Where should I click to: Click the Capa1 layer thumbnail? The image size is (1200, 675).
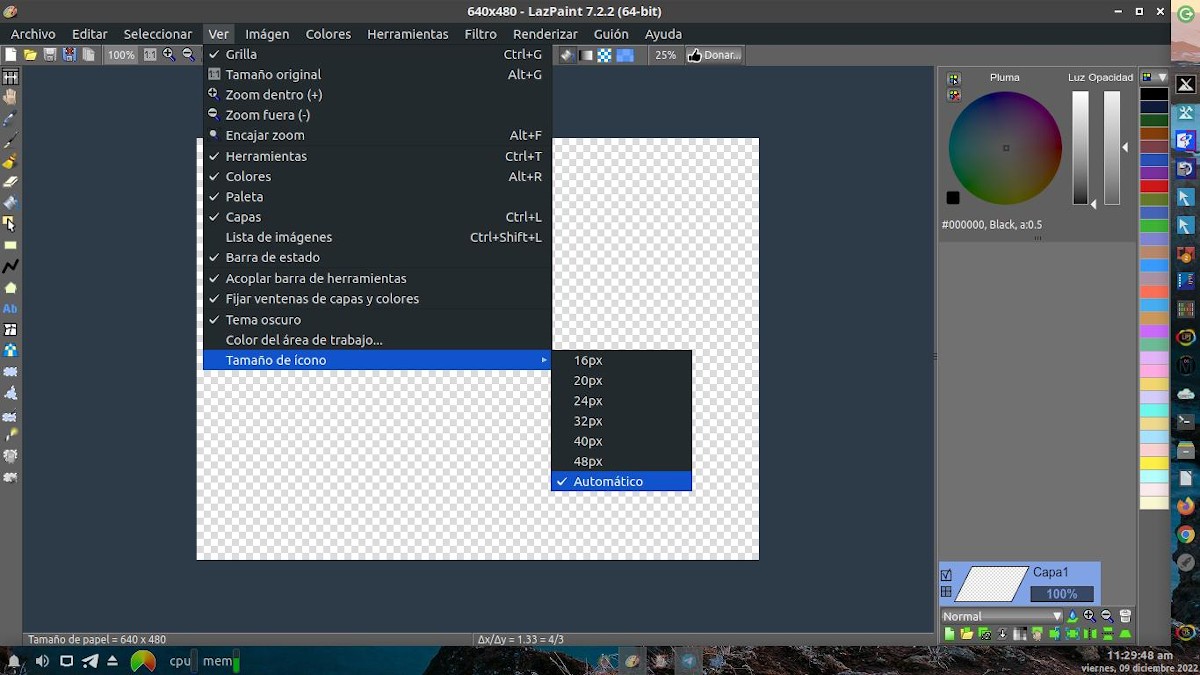(x=992, y=583)
